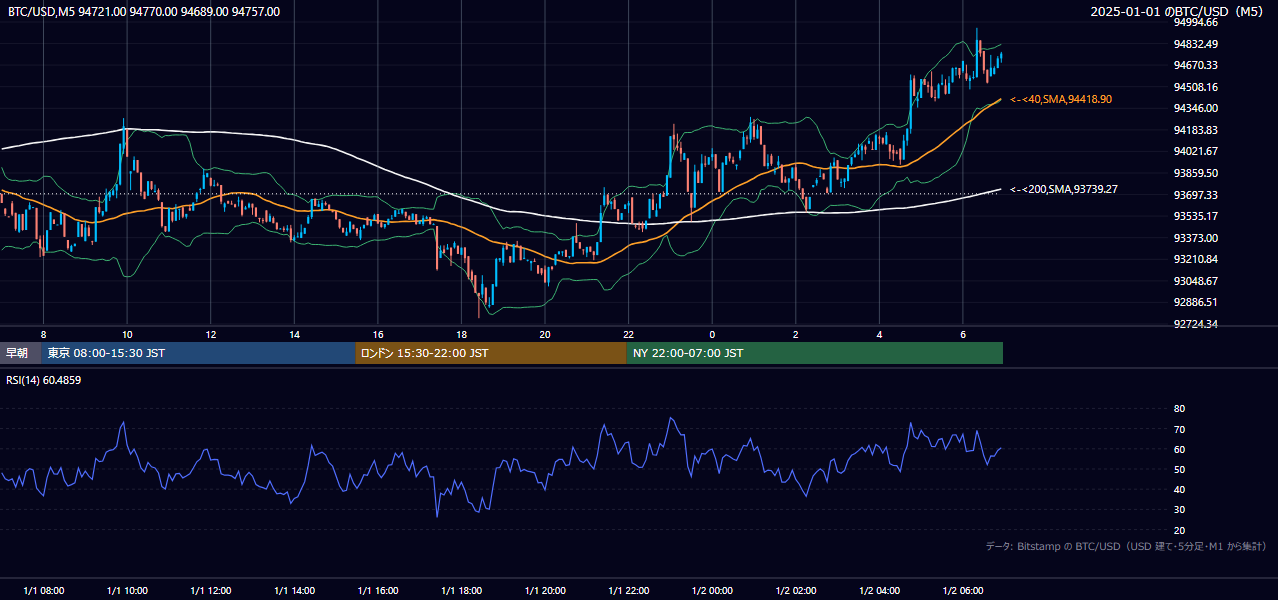Image resolution: width=1278 pixels, height=600 pixels.
Task: Click the bottom date label 1/2 04:00
Action: 879,591
